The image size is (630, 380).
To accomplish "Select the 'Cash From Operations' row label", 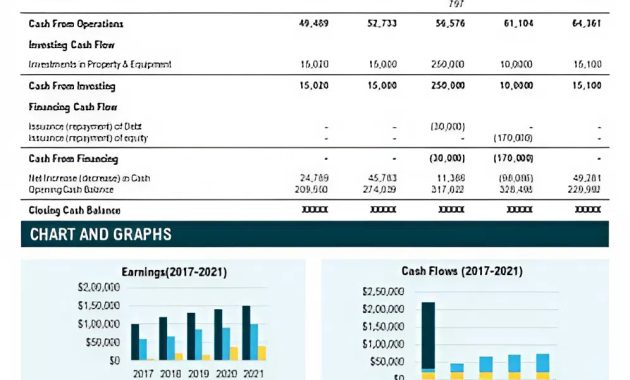I will pyautogui.click(x=76, y=24).
